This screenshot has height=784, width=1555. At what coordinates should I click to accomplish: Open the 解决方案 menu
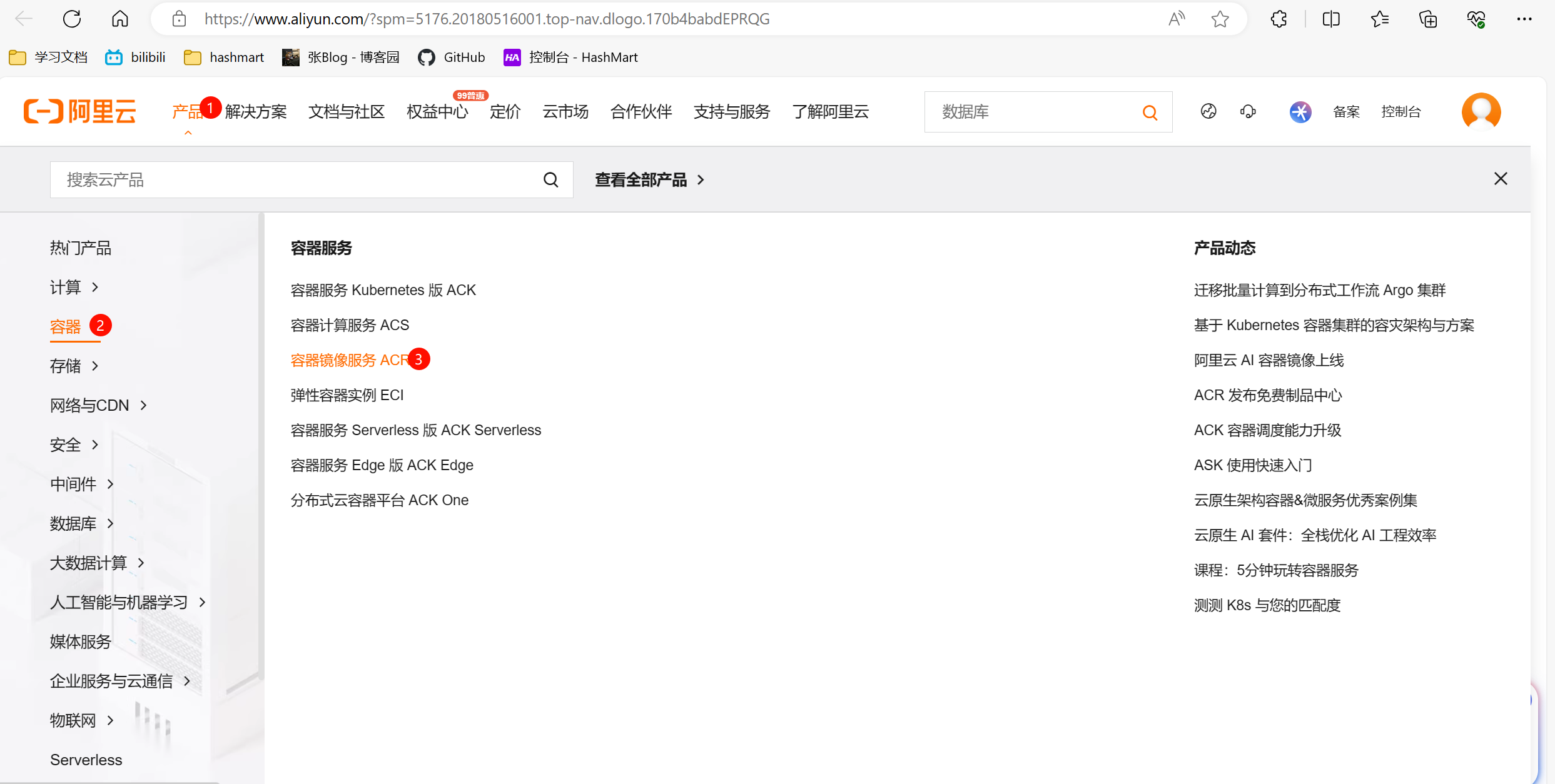click(x=255, y=111)
